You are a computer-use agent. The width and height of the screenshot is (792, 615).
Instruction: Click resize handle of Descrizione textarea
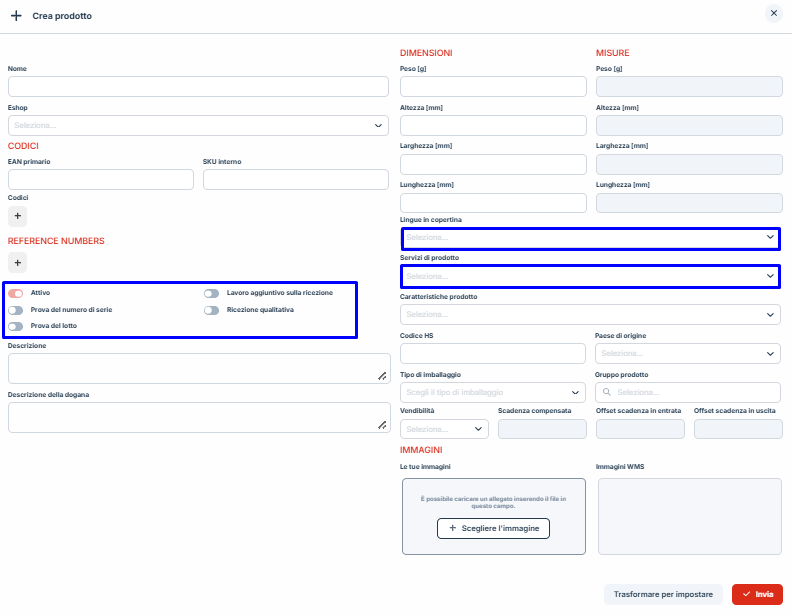[x=381, y=376]
